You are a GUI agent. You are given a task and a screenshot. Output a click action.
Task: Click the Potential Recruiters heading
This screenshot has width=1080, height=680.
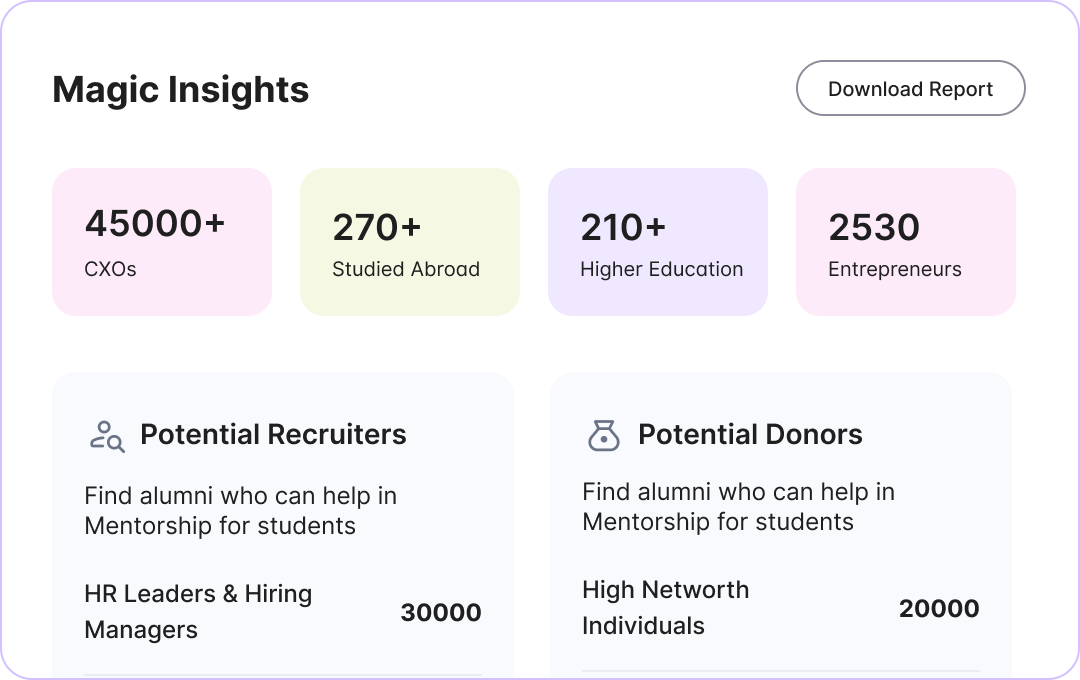(273, 435)
